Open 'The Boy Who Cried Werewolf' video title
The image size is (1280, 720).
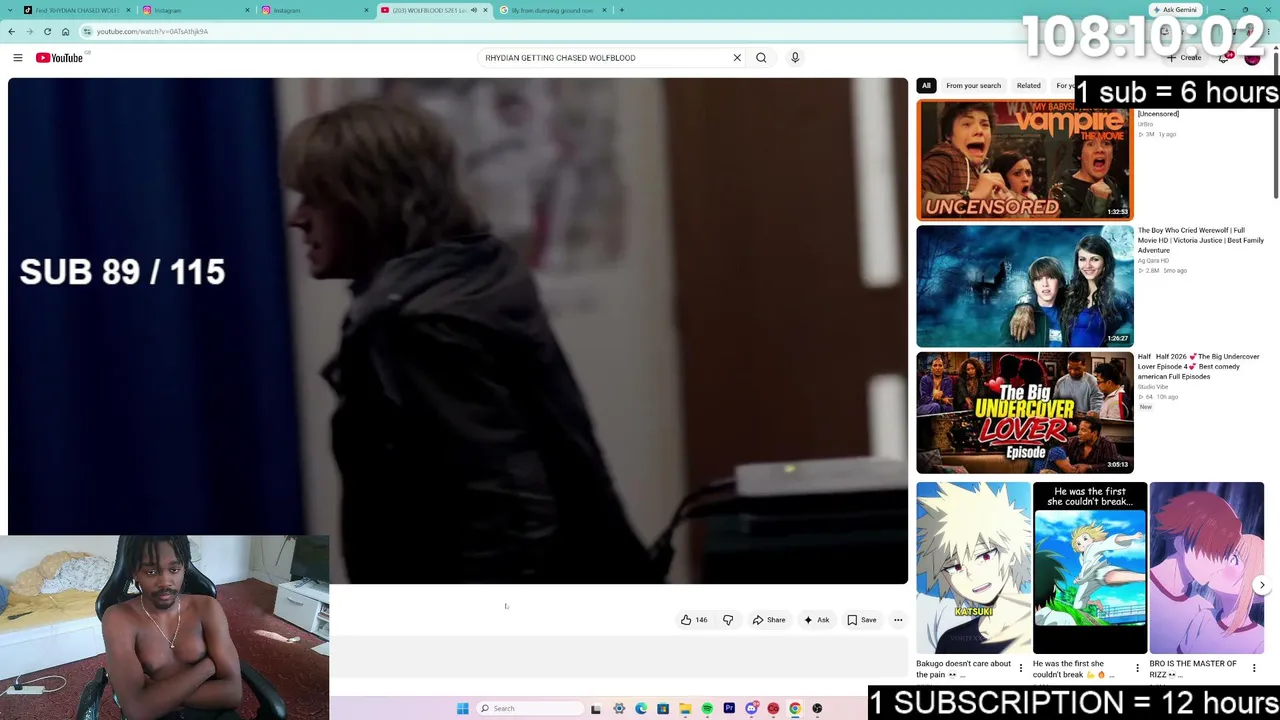1200,240
